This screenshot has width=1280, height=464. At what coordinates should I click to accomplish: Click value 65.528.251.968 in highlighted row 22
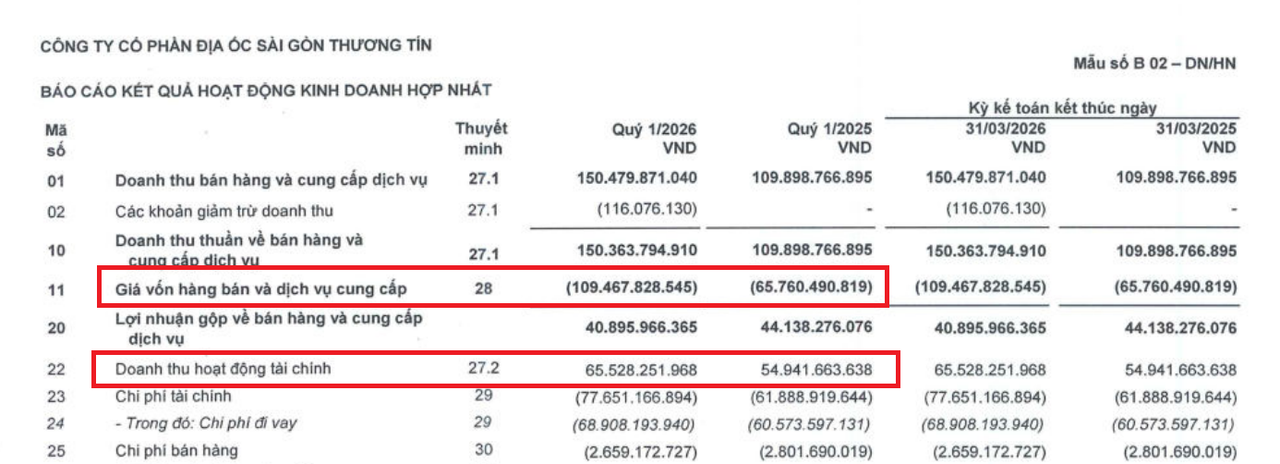click(x=642, y=370)
